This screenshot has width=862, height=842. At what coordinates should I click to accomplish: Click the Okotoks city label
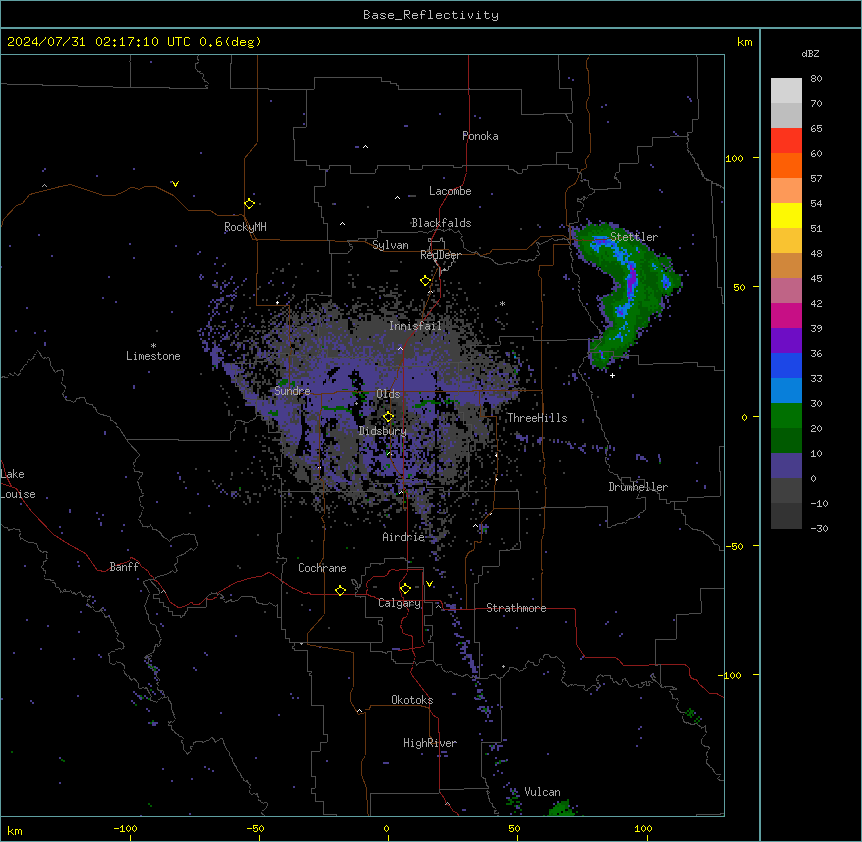coord(412,700)
